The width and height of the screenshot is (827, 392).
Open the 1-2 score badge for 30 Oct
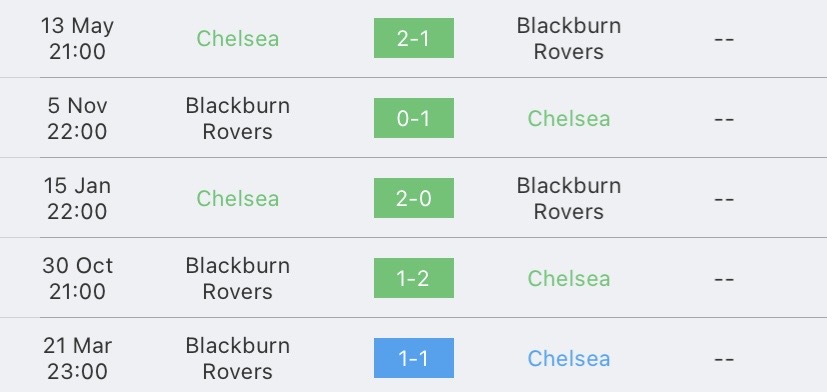point(414,278)
